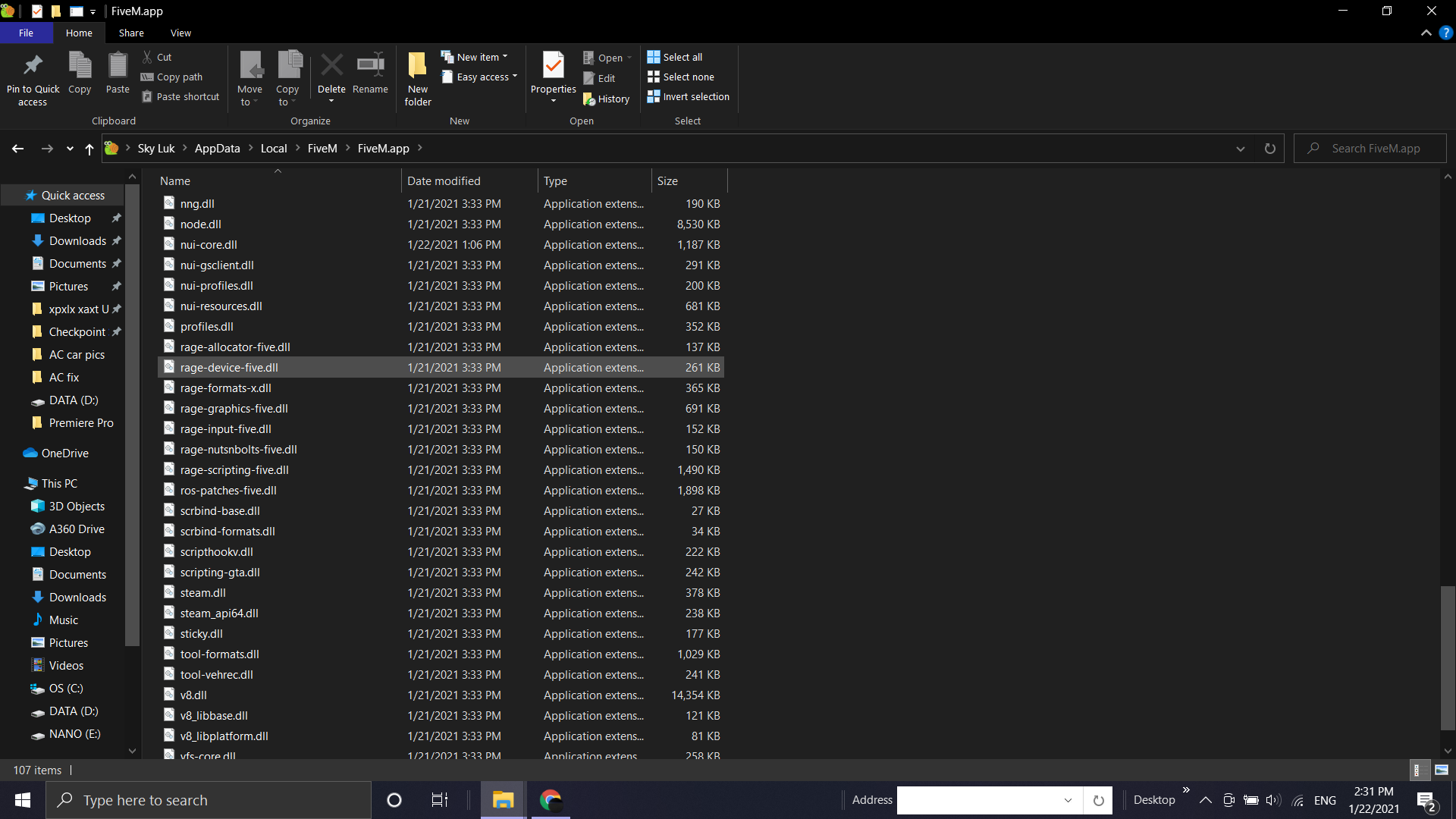Screen dimensions: 1456x819
Task: Open the View ribbon tab
Action: pyautogui.click(x=180, y=33)
